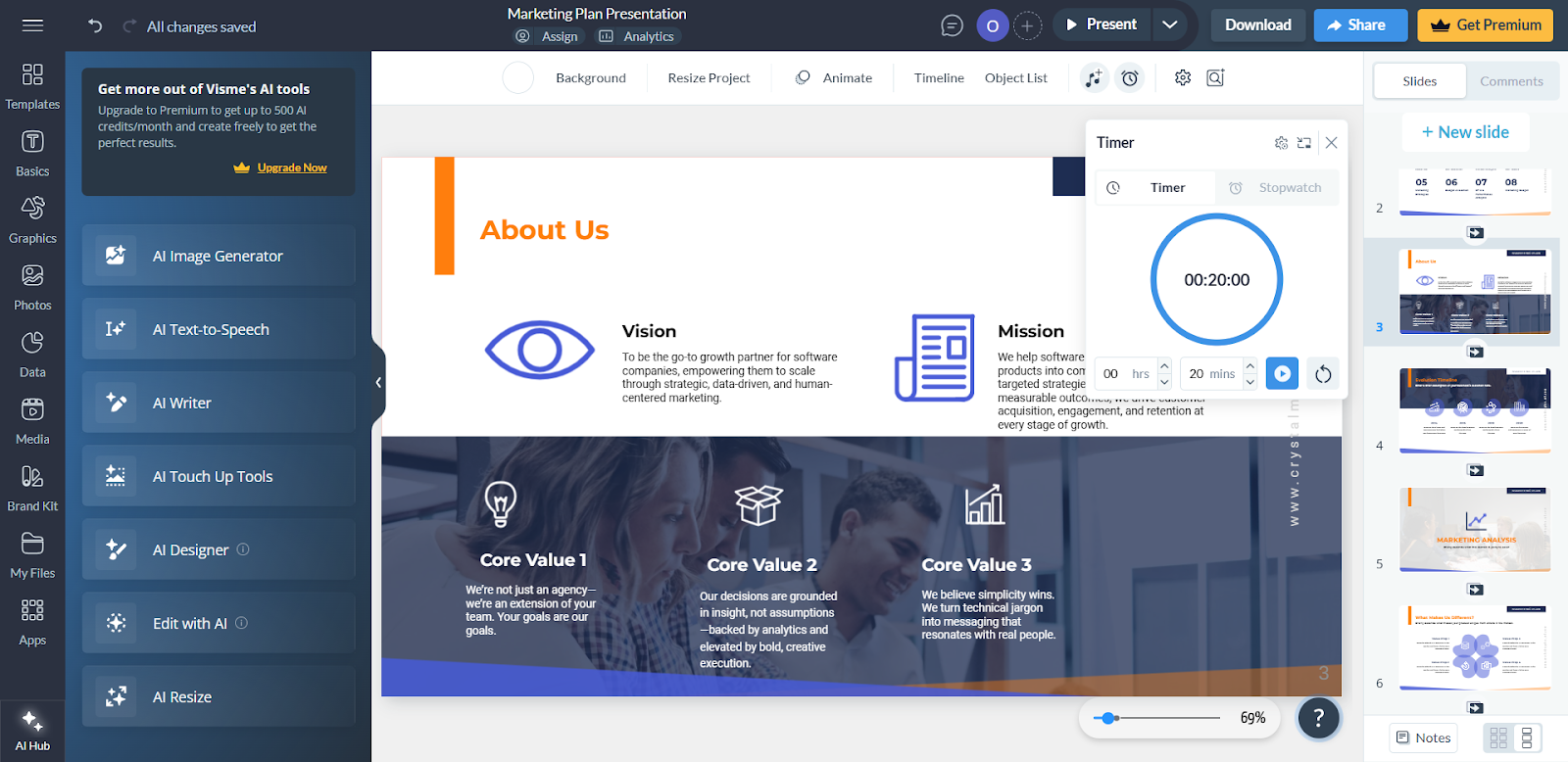The width and height of the screenshot is (1568, 762).
Task: Click the music note audio icon
Action: pyautogui.click(x=1094, y=78)
